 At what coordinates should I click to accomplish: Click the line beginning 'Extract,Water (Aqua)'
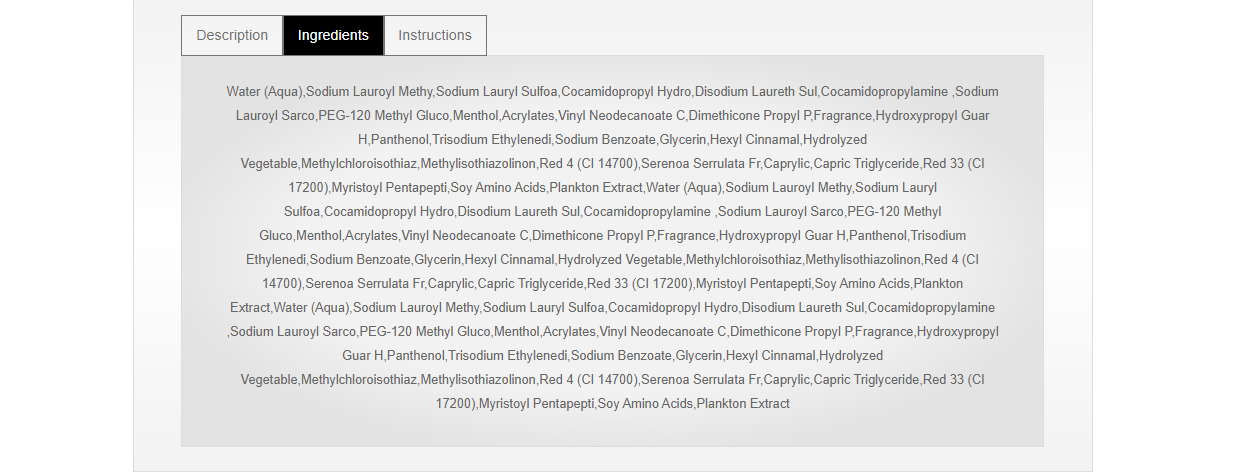coord(612,308)
